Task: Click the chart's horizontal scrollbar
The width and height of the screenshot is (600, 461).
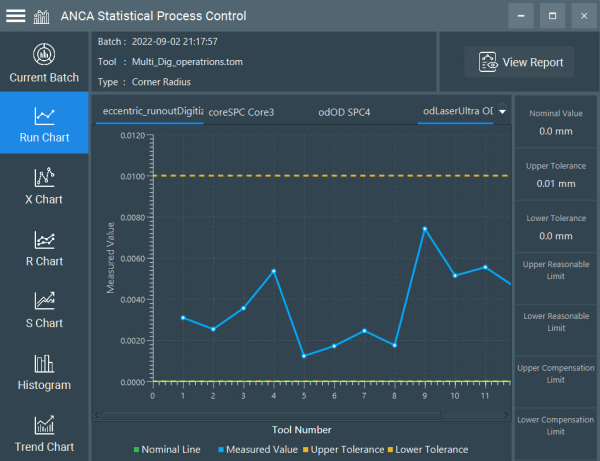Action: coord(300,413)
